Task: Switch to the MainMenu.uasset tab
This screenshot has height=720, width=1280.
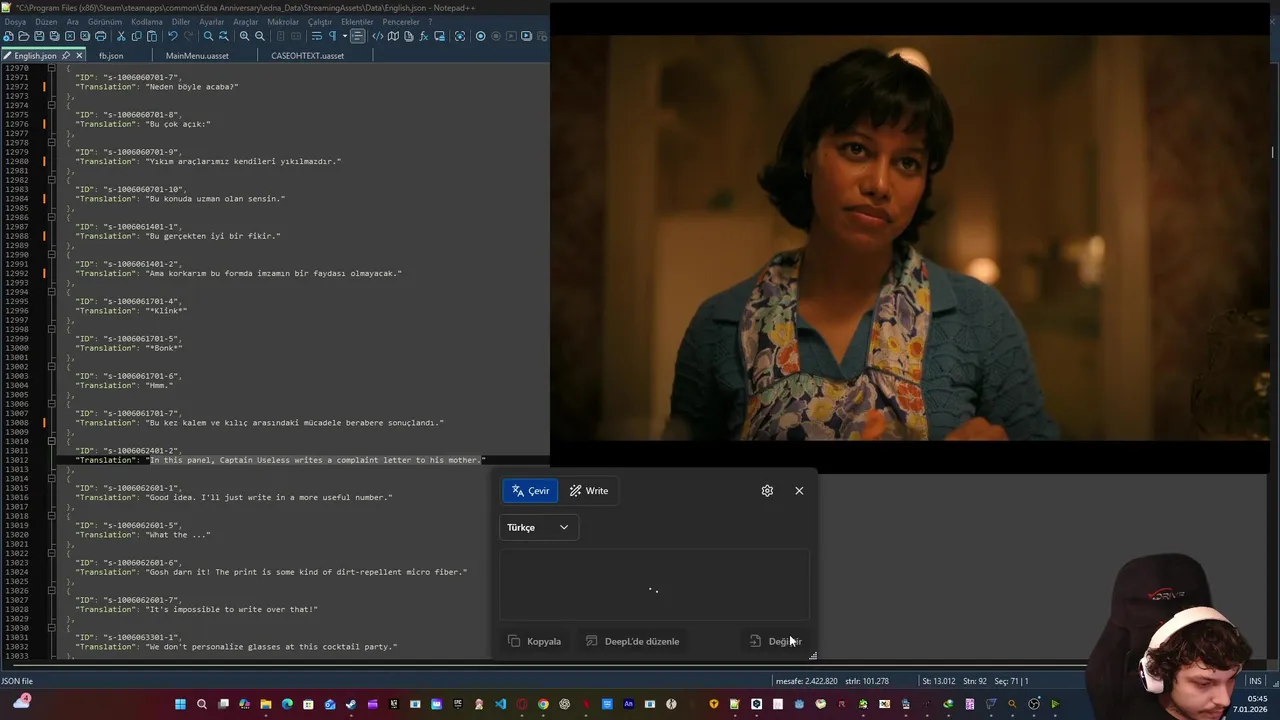Action: click(197, 56)
